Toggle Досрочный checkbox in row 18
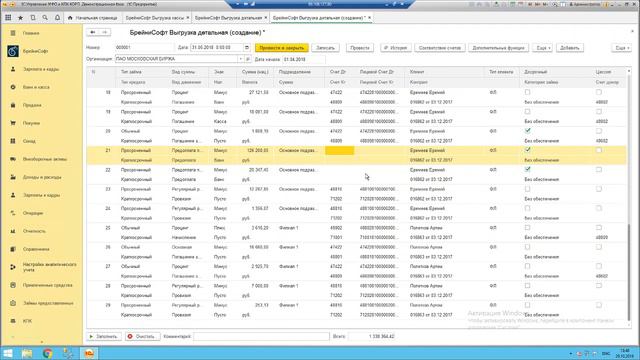640x360 pixels. pyautogui.click(x=527, y=92)
